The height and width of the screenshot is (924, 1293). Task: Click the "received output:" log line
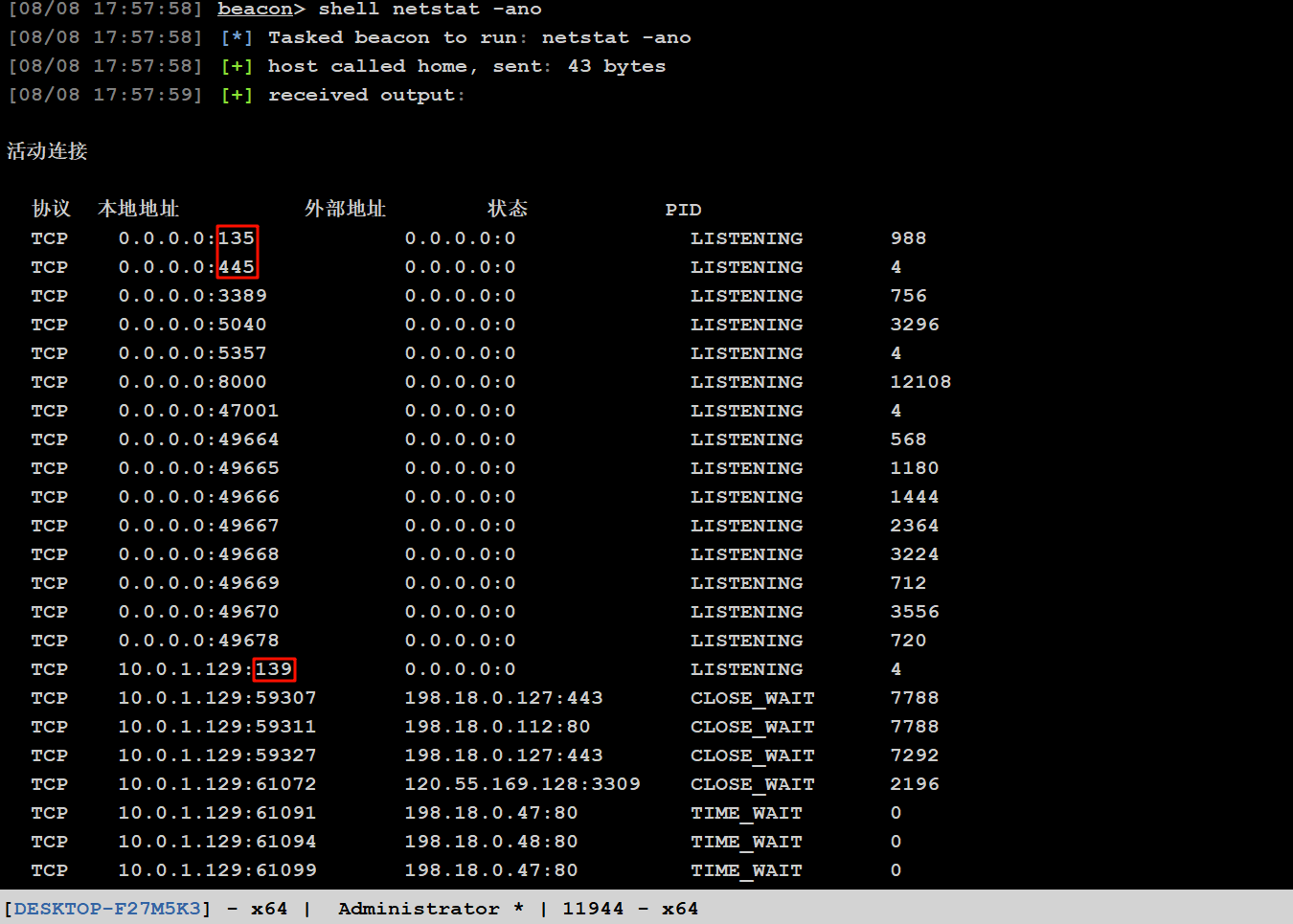point(366,95)
